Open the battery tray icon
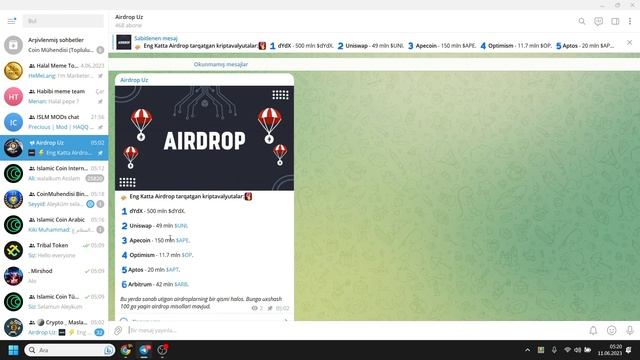 pos(588,350)
